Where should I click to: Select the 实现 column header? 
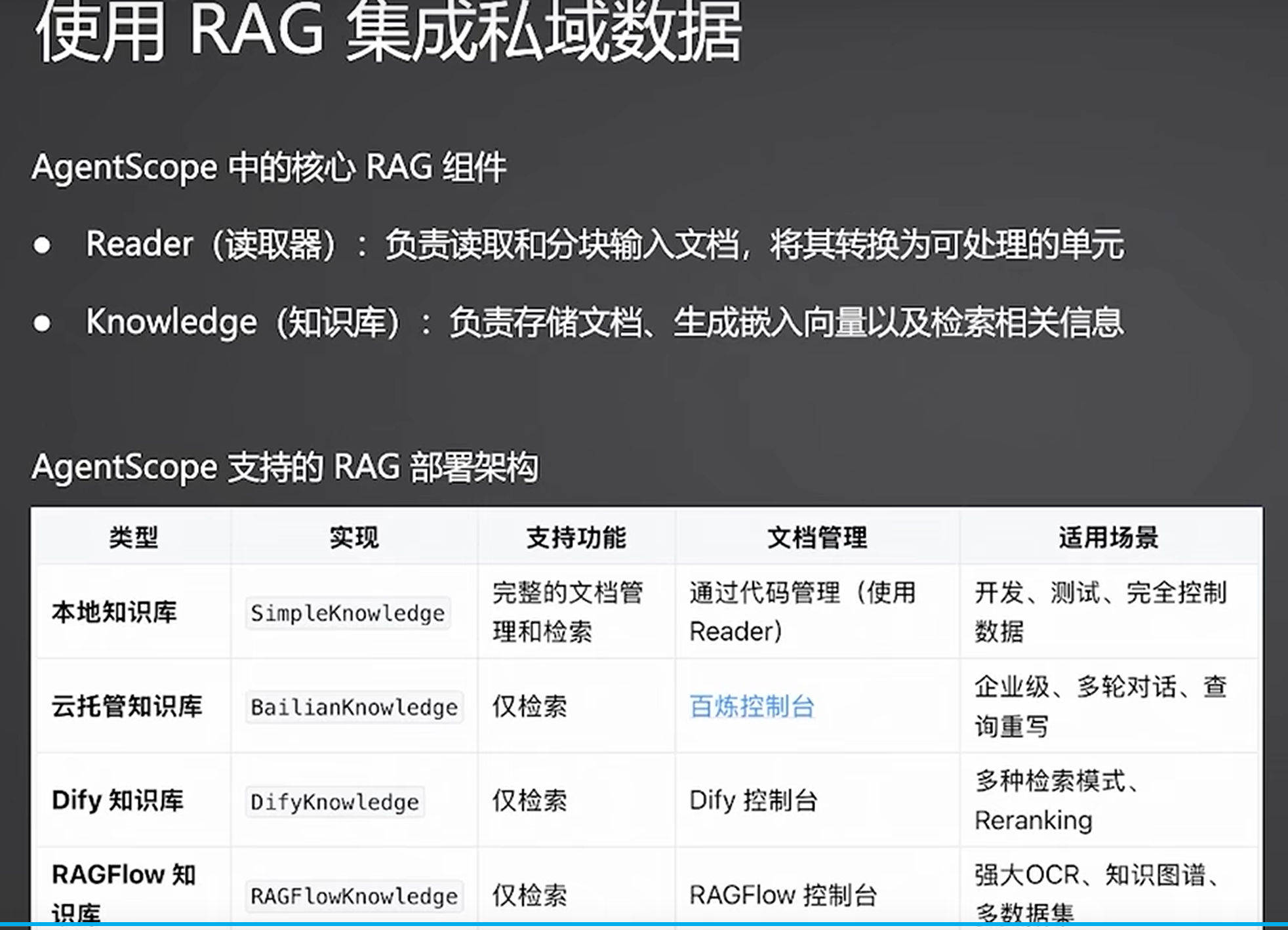coord(354,537)
